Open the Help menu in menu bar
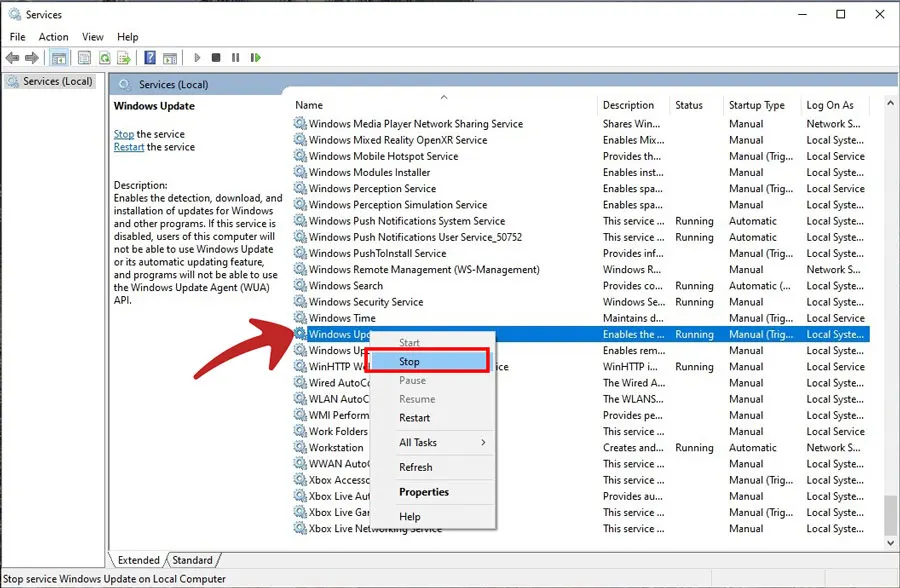Screen dimensions: 900x588 [127, 37]
